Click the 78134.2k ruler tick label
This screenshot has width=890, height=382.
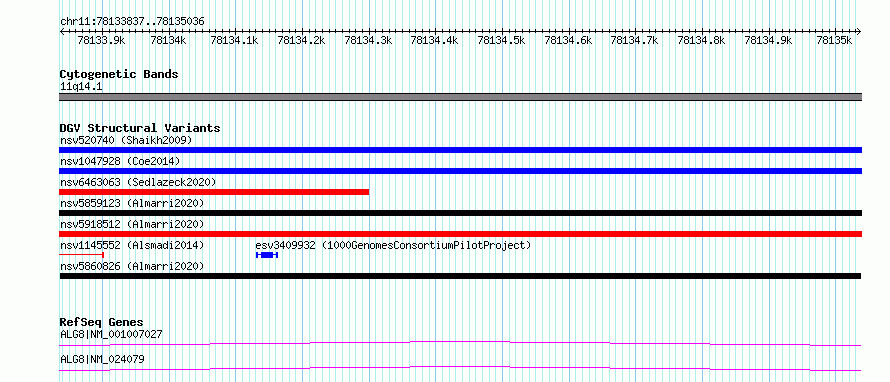click(x=301, y=40)
